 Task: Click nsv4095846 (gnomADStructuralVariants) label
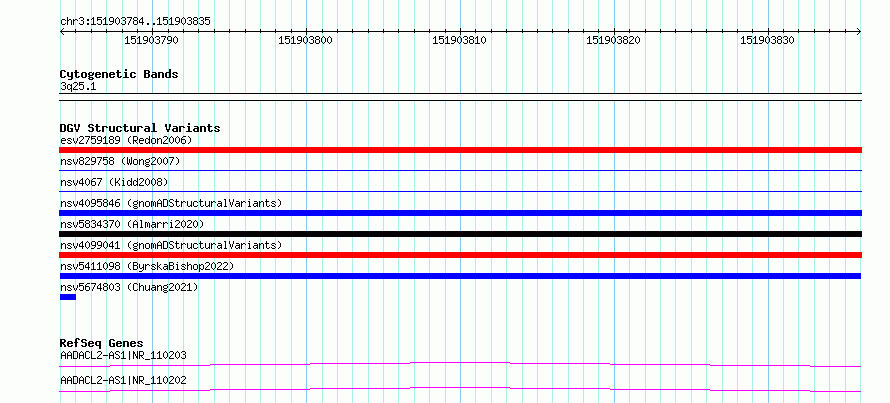pos(171,203)
